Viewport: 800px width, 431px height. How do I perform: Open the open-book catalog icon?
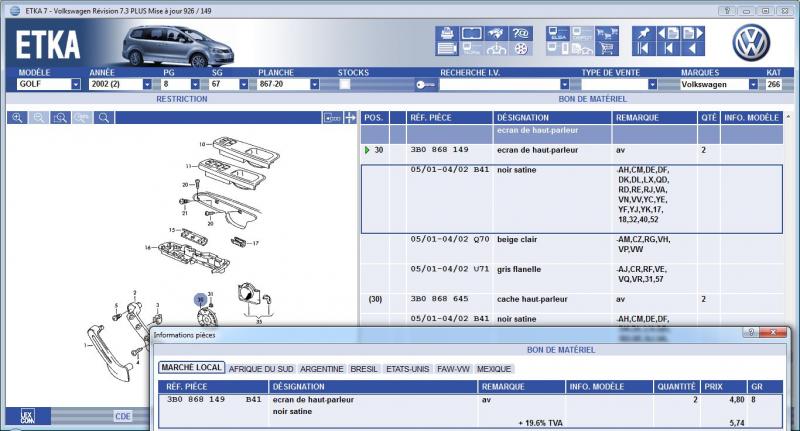[471, 34]
